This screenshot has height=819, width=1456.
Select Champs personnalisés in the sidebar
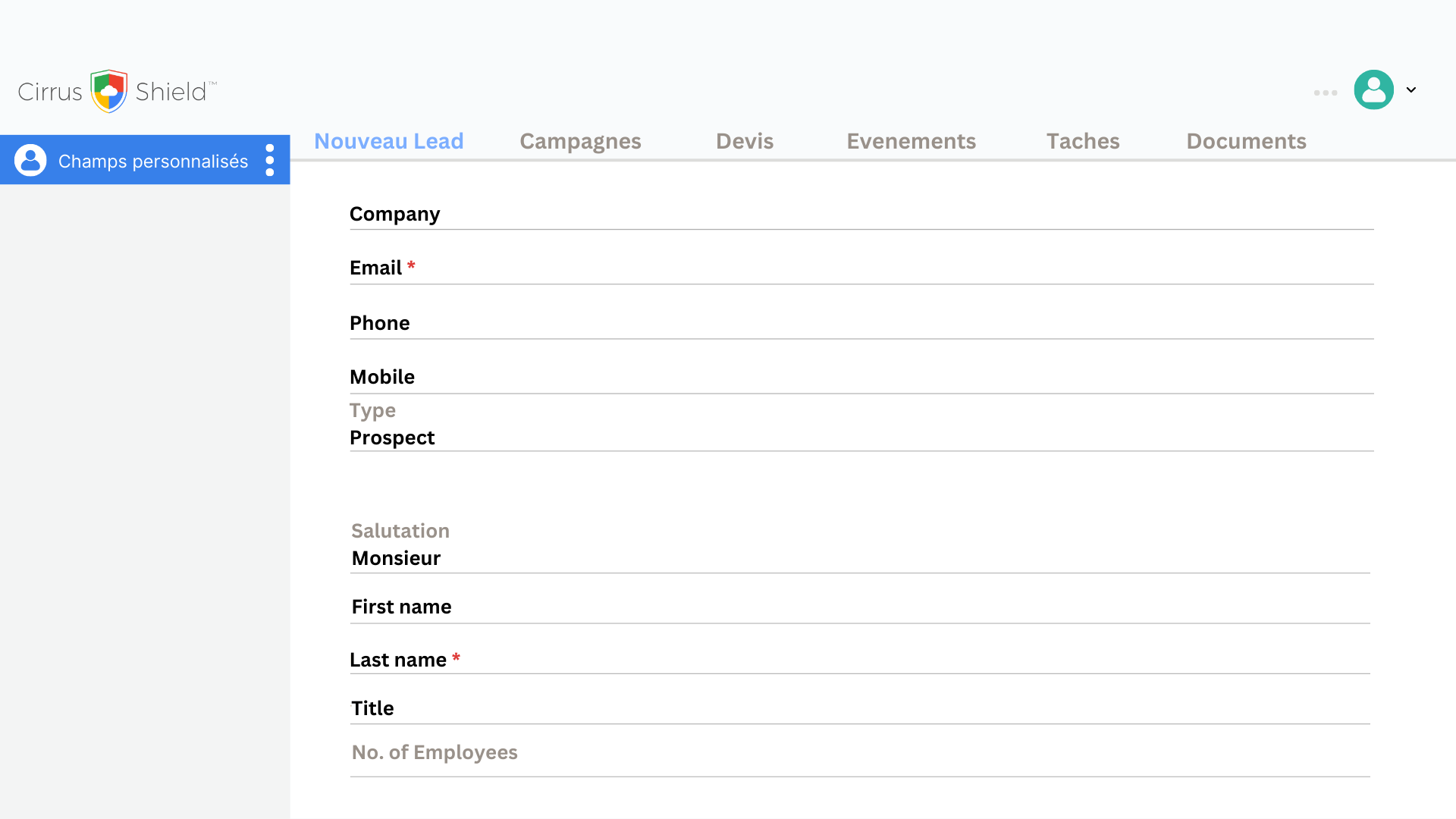point(145,160)
